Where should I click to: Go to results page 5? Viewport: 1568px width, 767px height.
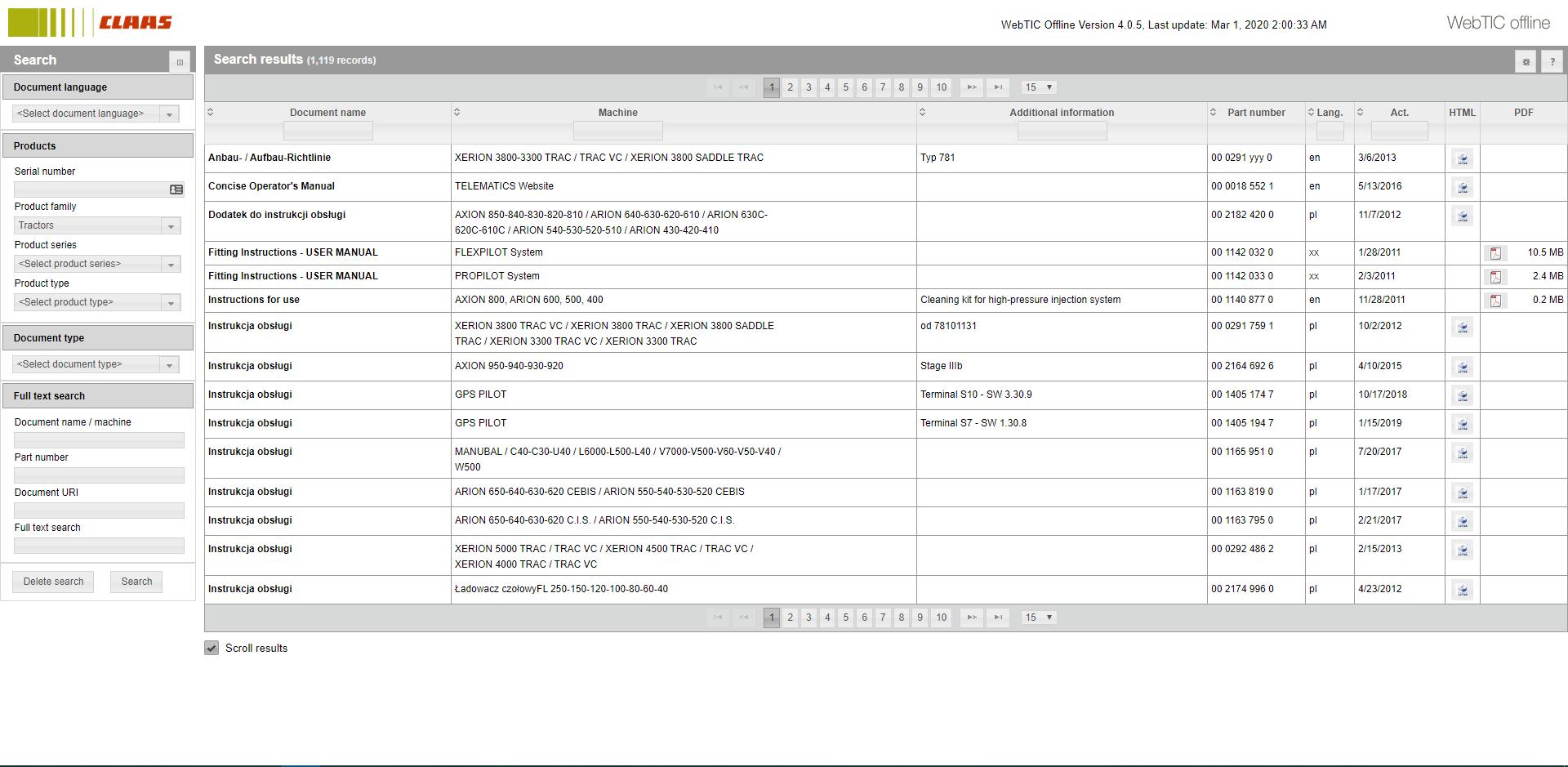tap(845, 87)
